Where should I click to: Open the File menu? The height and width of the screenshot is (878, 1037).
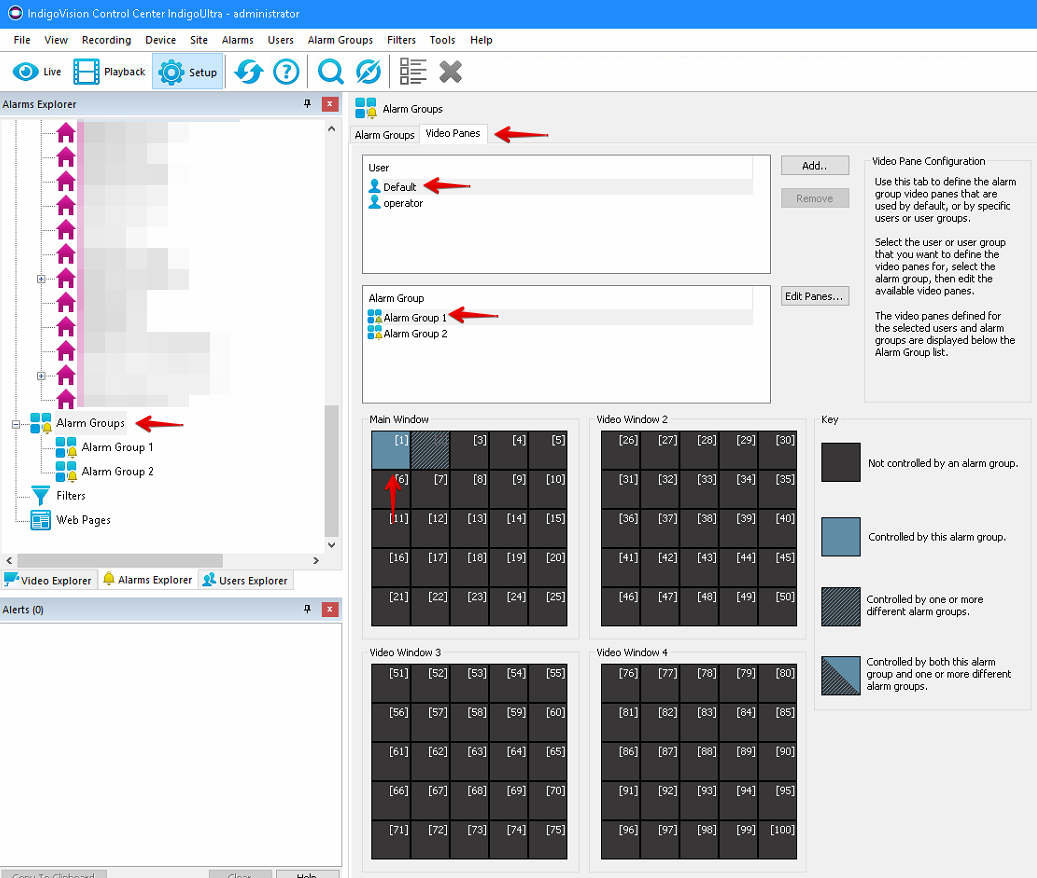pos(22,40)
